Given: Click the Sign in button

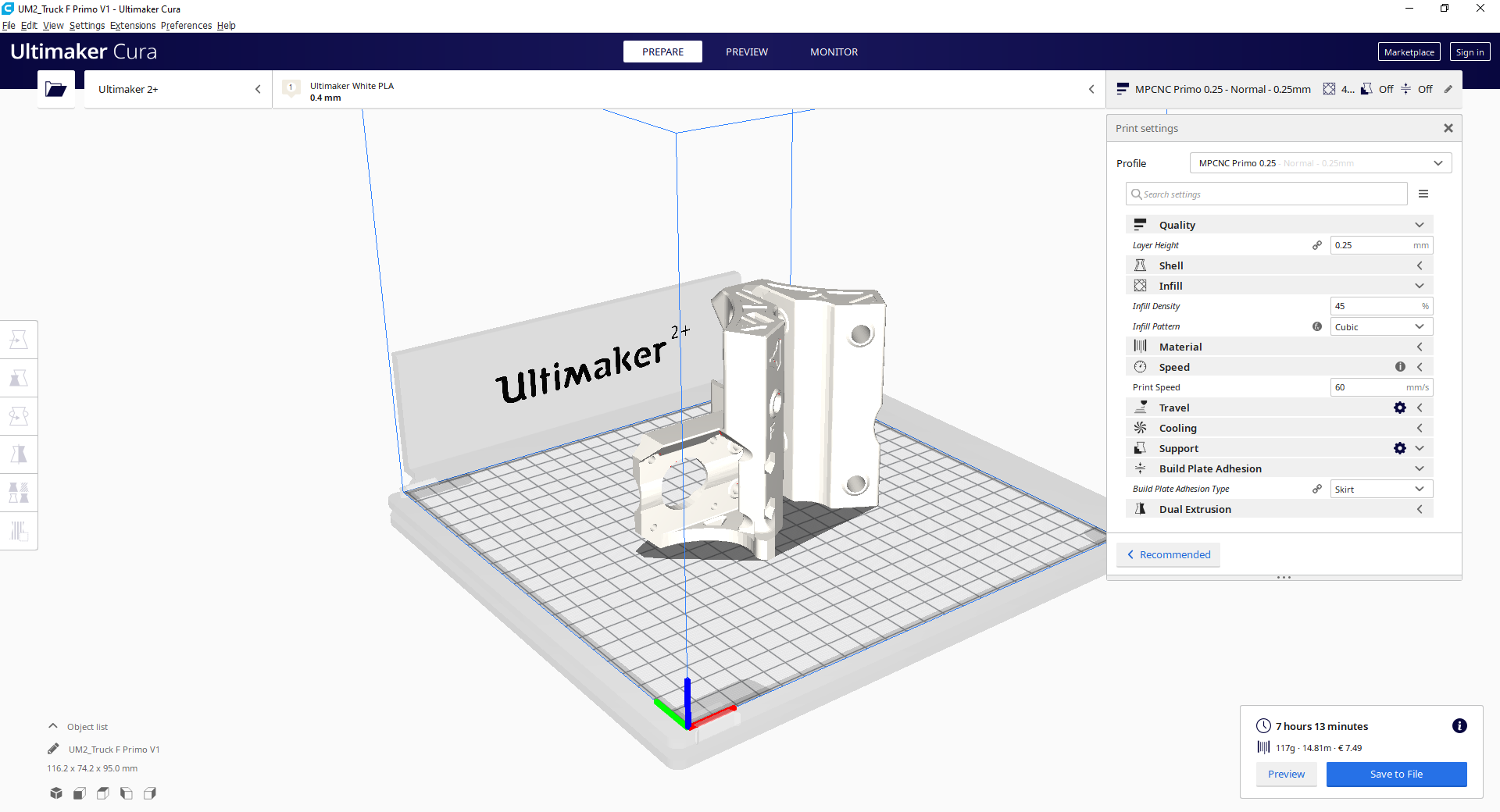Looking at the screenshot, I should (x=1470, y=52).
